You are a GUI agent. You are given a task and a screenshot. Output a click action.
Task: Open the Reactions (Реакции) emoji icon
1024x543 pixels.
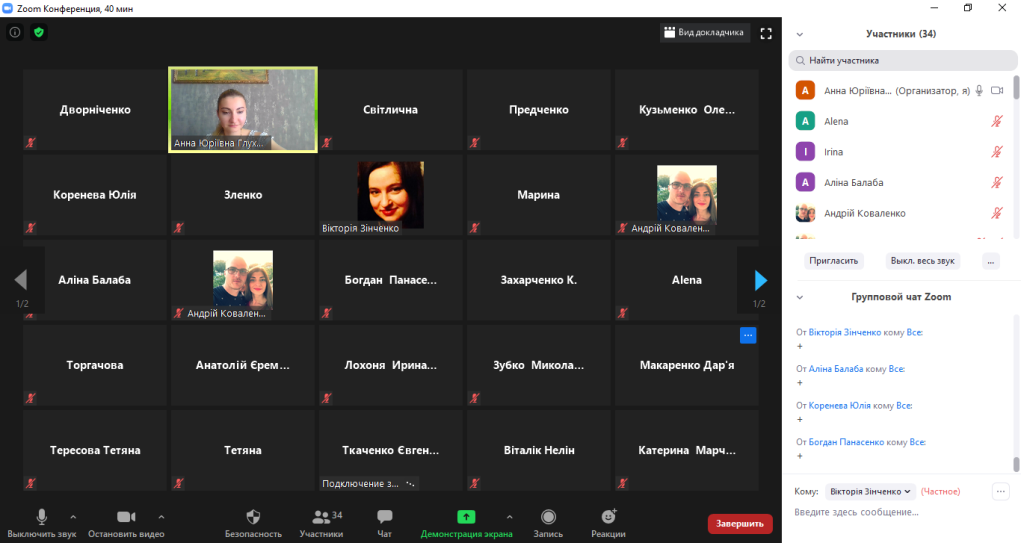coord(608,517)
